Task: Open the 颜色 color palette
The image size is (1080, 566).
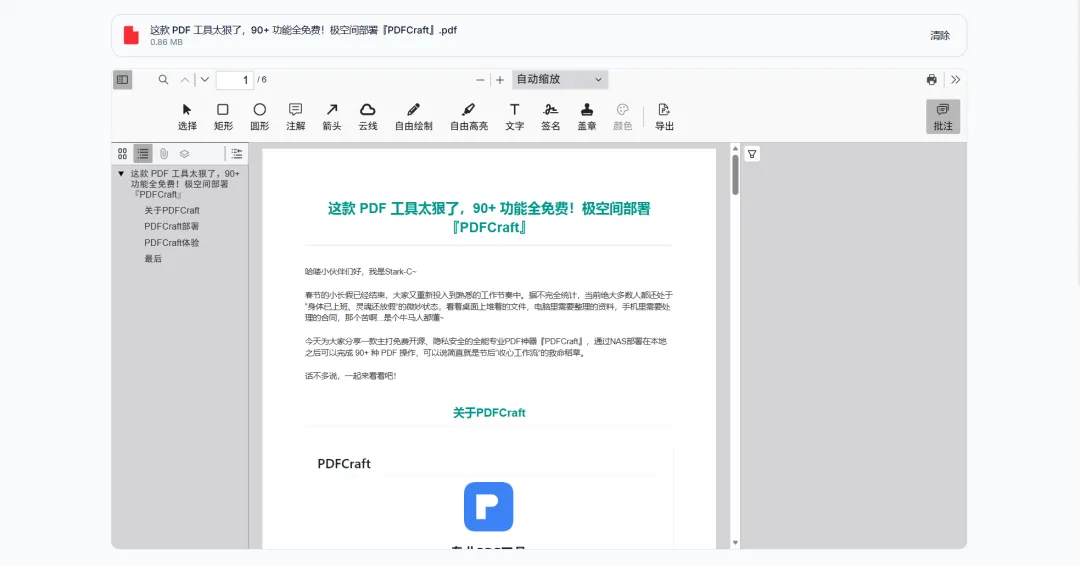Action: pyautogui.click(x=623, y=117)
